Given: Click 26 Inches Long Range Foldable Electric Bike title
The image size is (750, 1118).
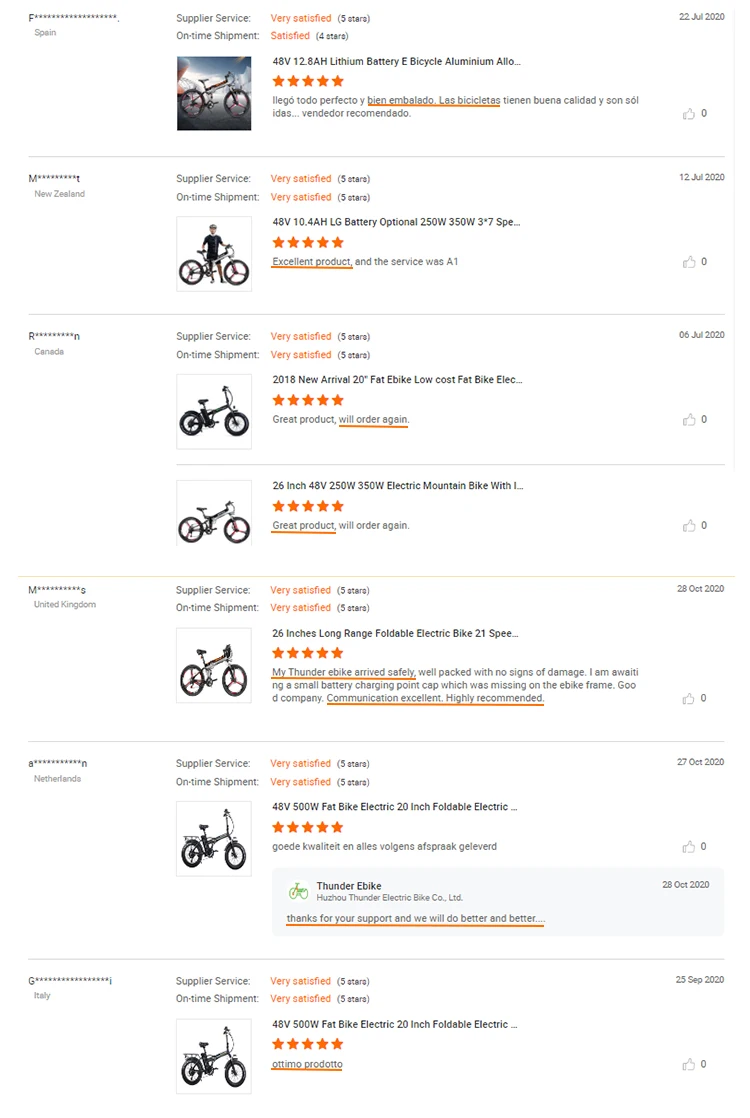Looking at the screenshot, I should 395,634.
